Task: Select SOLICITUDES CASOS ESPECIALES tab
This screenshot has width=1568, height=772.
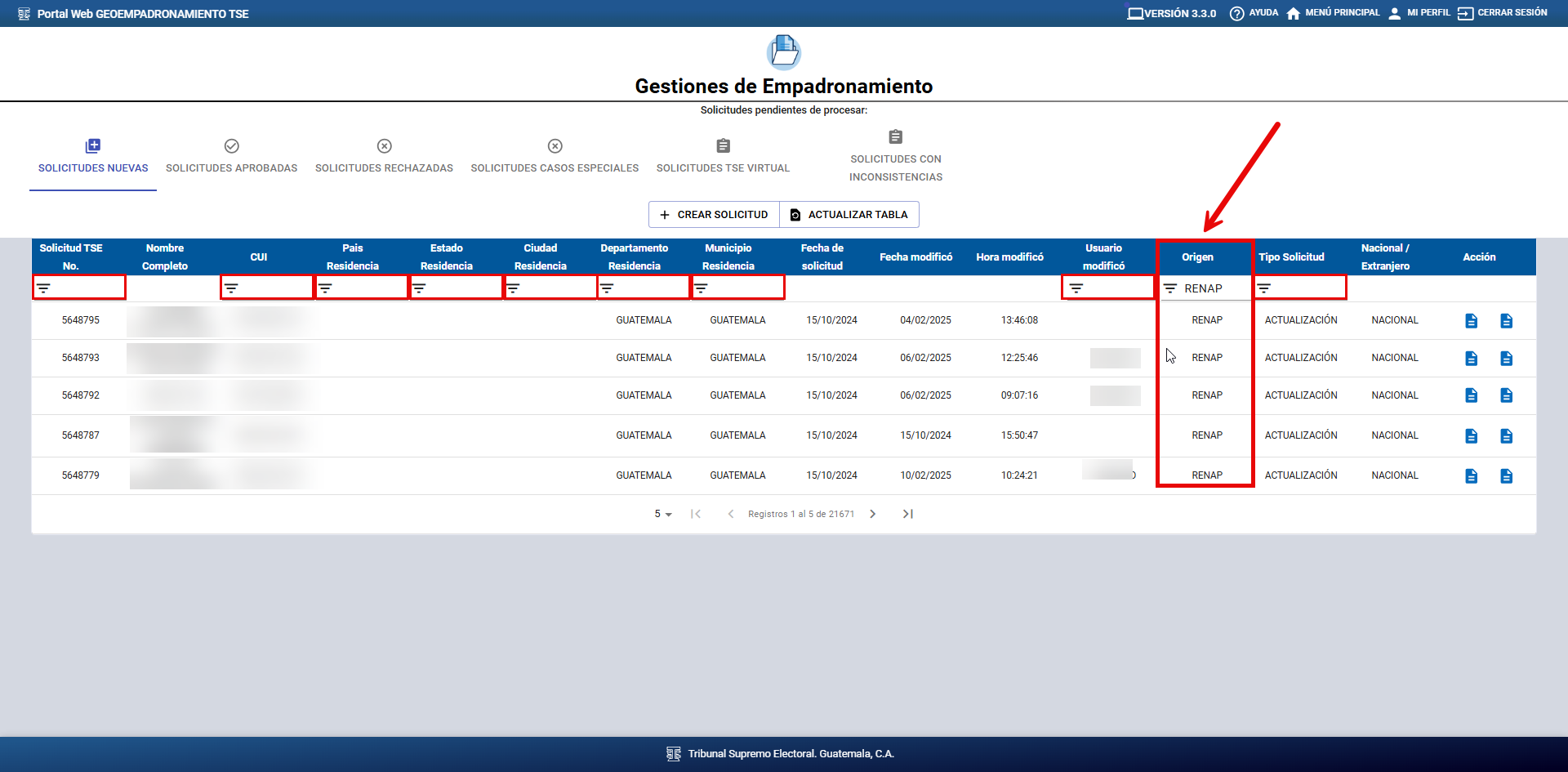Action: pyautogui.click(x=555, y=157)
